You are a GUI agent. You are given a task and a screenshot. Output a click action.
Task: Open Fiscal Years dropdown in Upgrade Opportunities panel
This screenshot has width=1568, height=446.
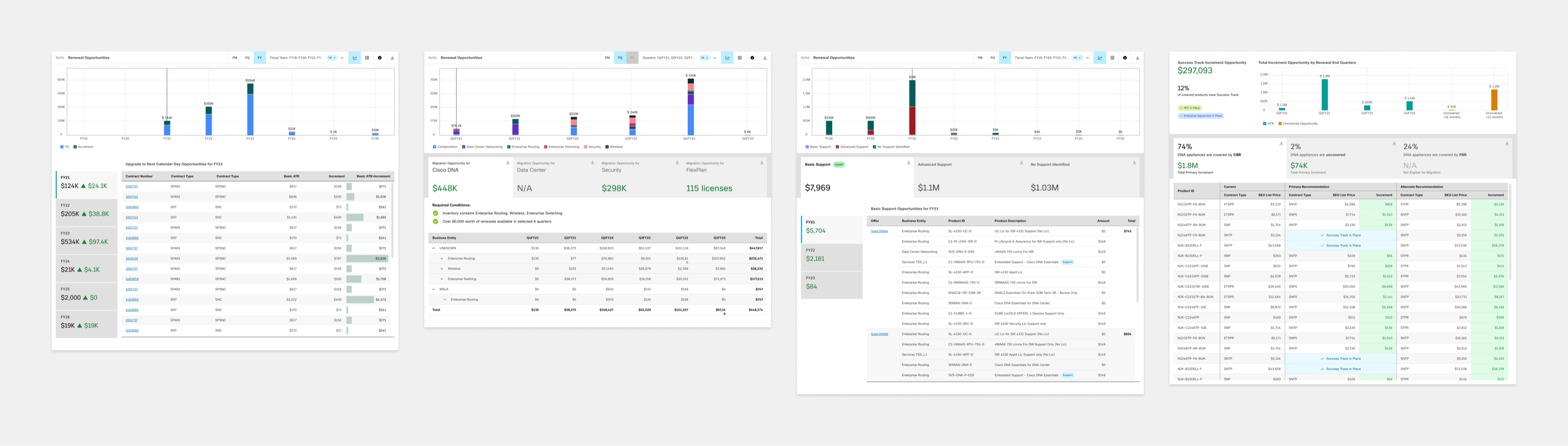click(x=307, y=58)
